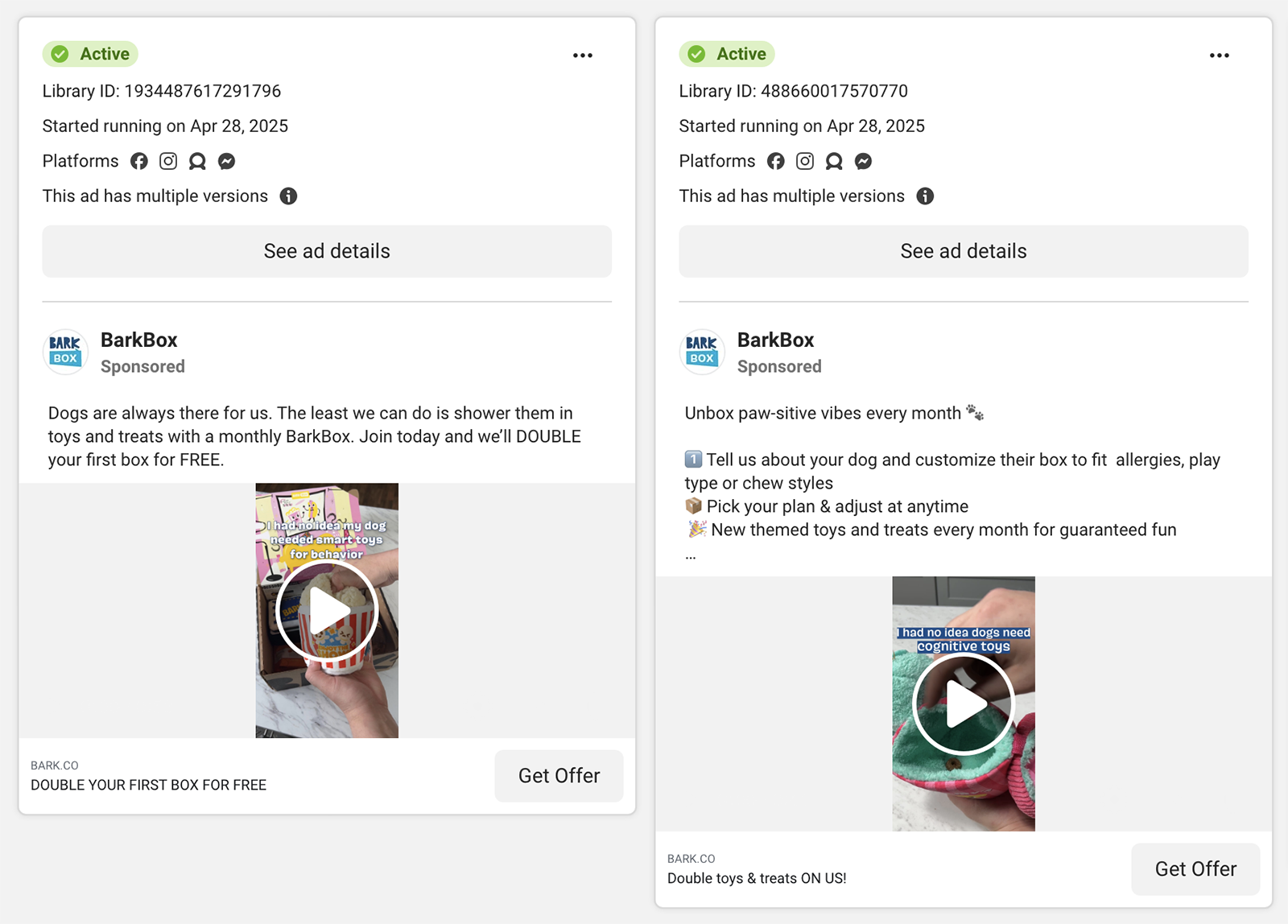This screenshot has width=1288, height=924.
Task: Click Facebook platform icon in right ad
Action: (776, 161)
